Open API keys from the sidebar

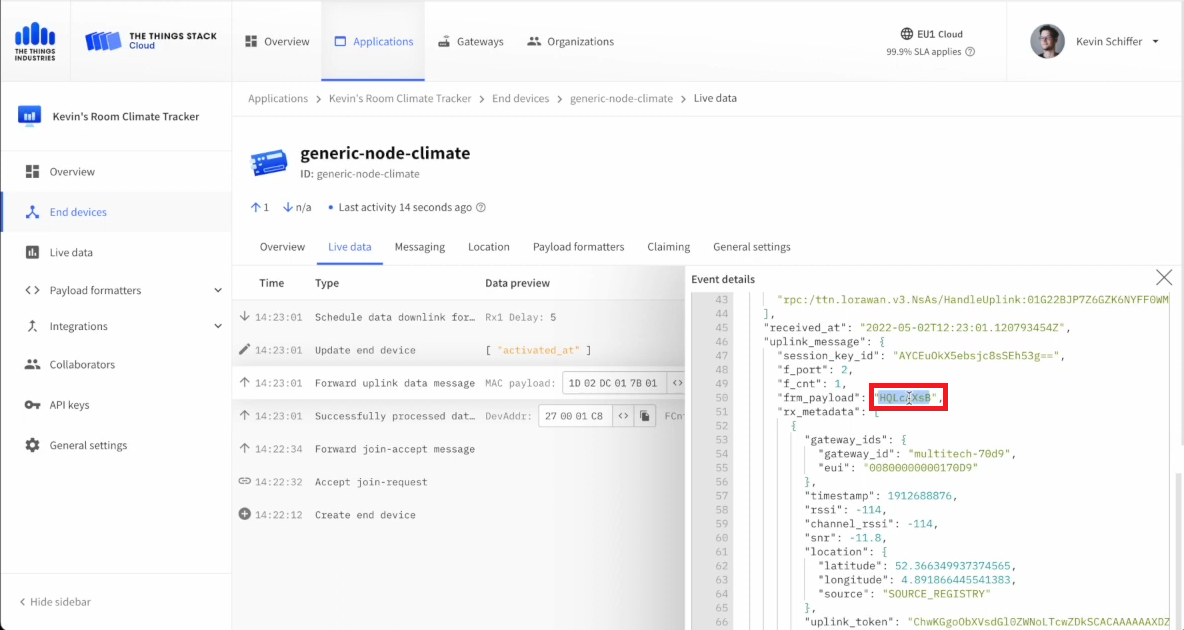69,405
